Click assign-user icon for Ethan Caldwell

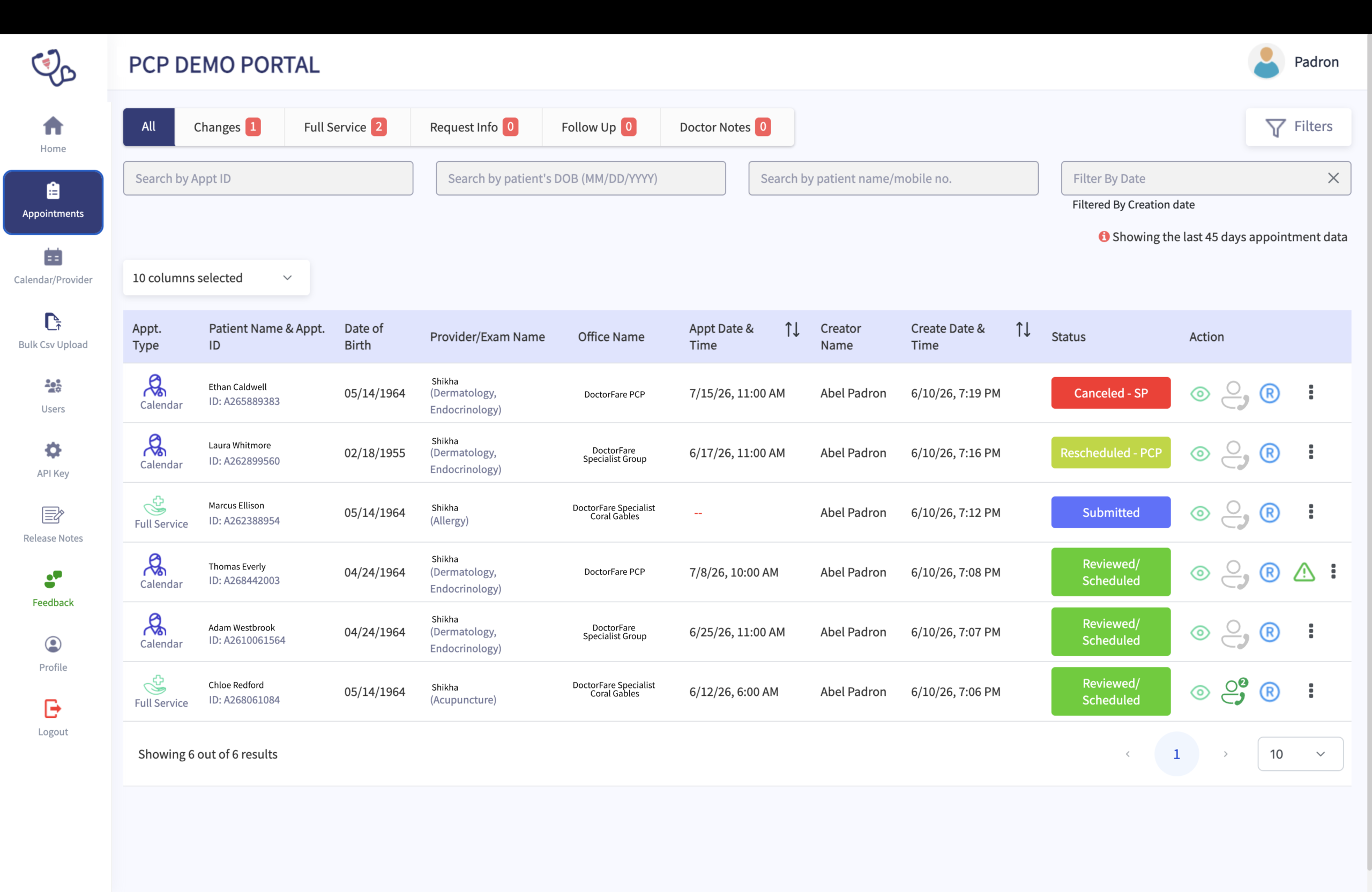click(x=1234, y=394)
